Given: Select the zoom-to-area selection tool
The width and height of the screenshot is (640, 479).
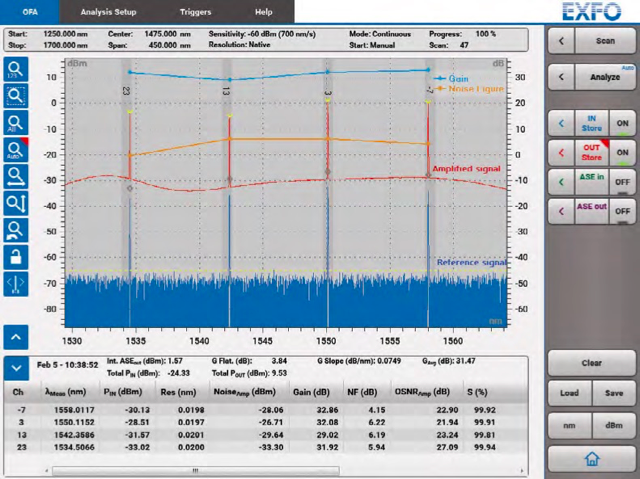Looking at the screenshot, I should pyautogui.click(x=16, y=97).
